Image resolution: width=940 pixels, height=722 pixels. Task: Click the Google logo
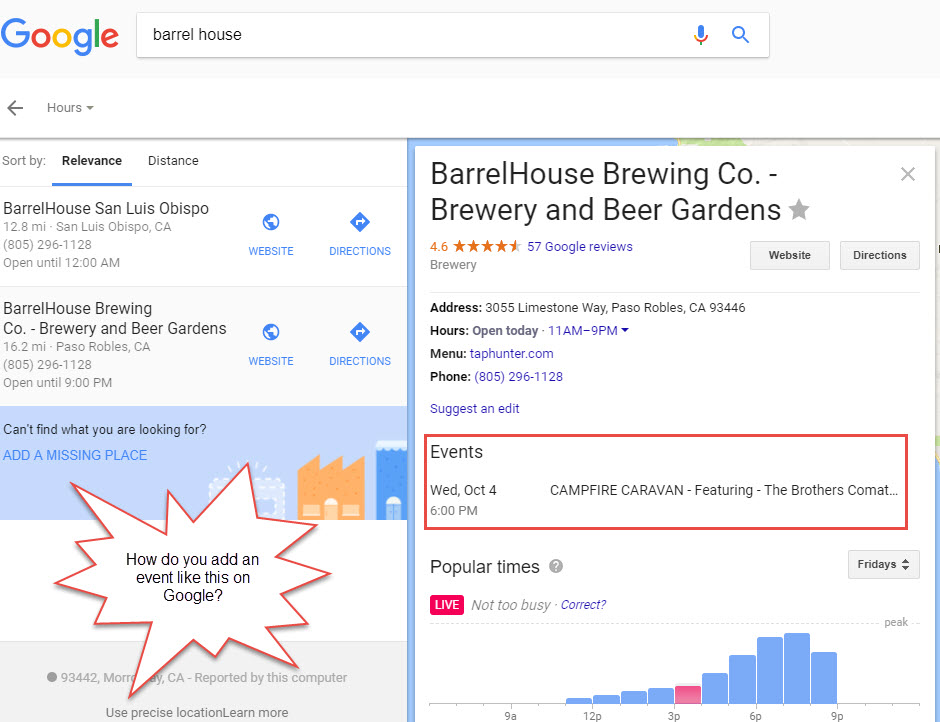tap(60, 36)
